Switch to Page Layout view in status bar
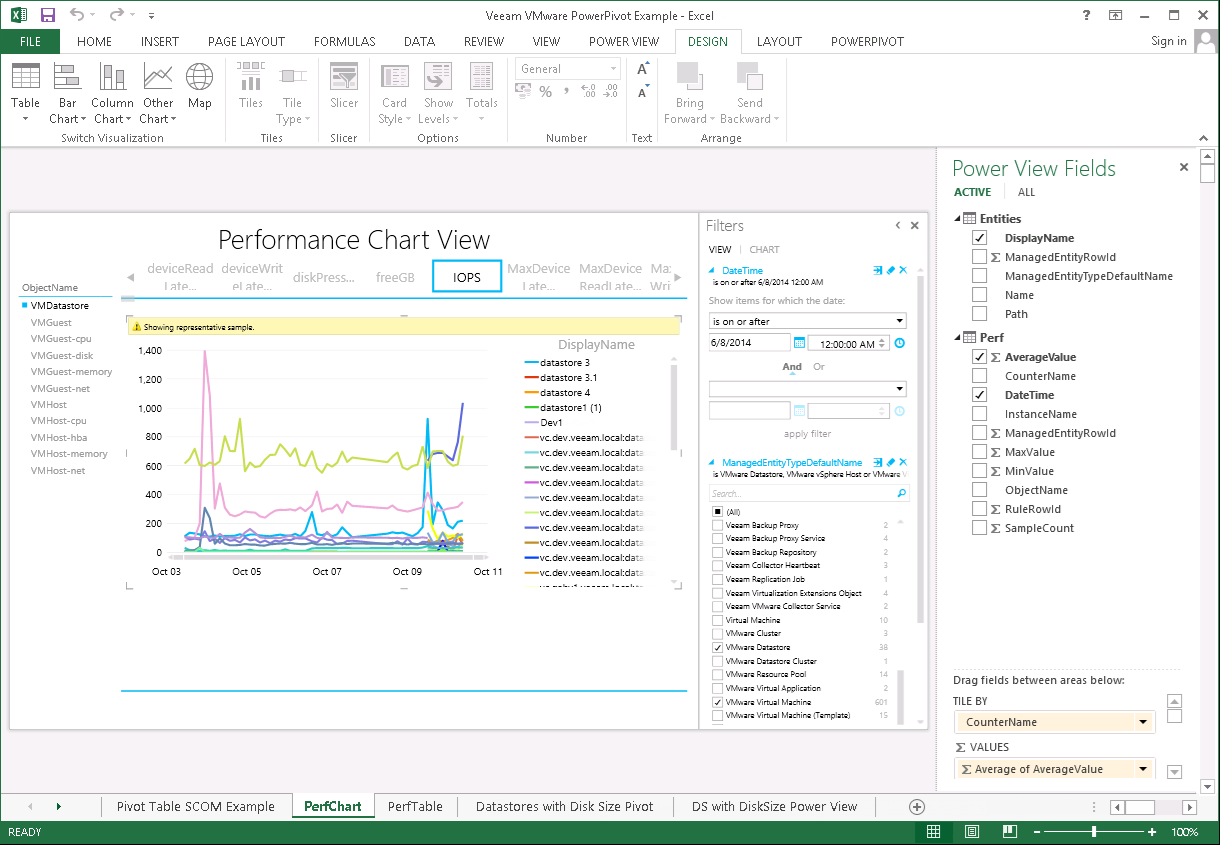1220x845 pixels. click(972, 832)
